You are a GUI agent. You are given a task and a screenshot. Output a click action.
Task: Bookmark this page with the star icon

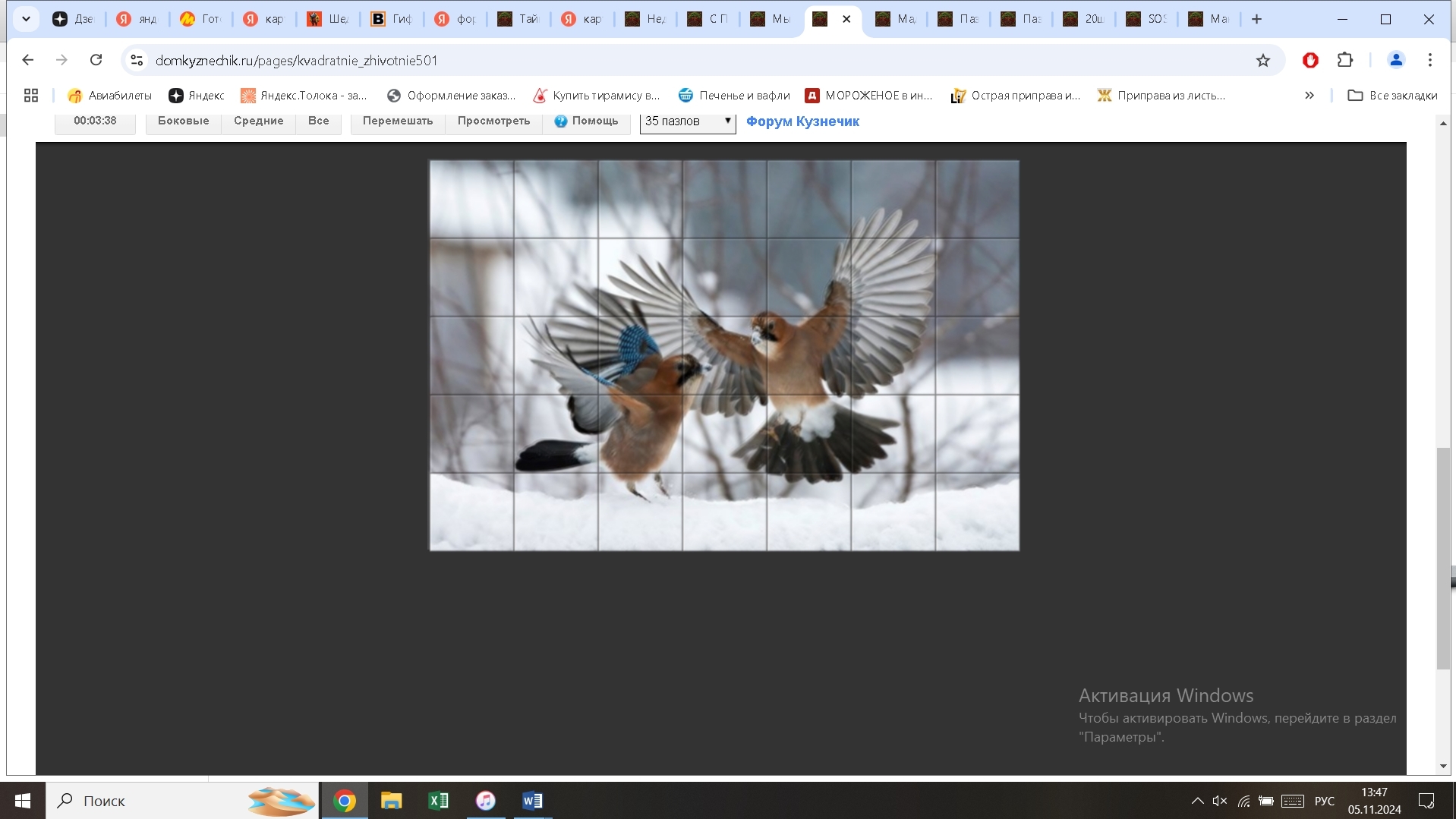point(1262,60)
